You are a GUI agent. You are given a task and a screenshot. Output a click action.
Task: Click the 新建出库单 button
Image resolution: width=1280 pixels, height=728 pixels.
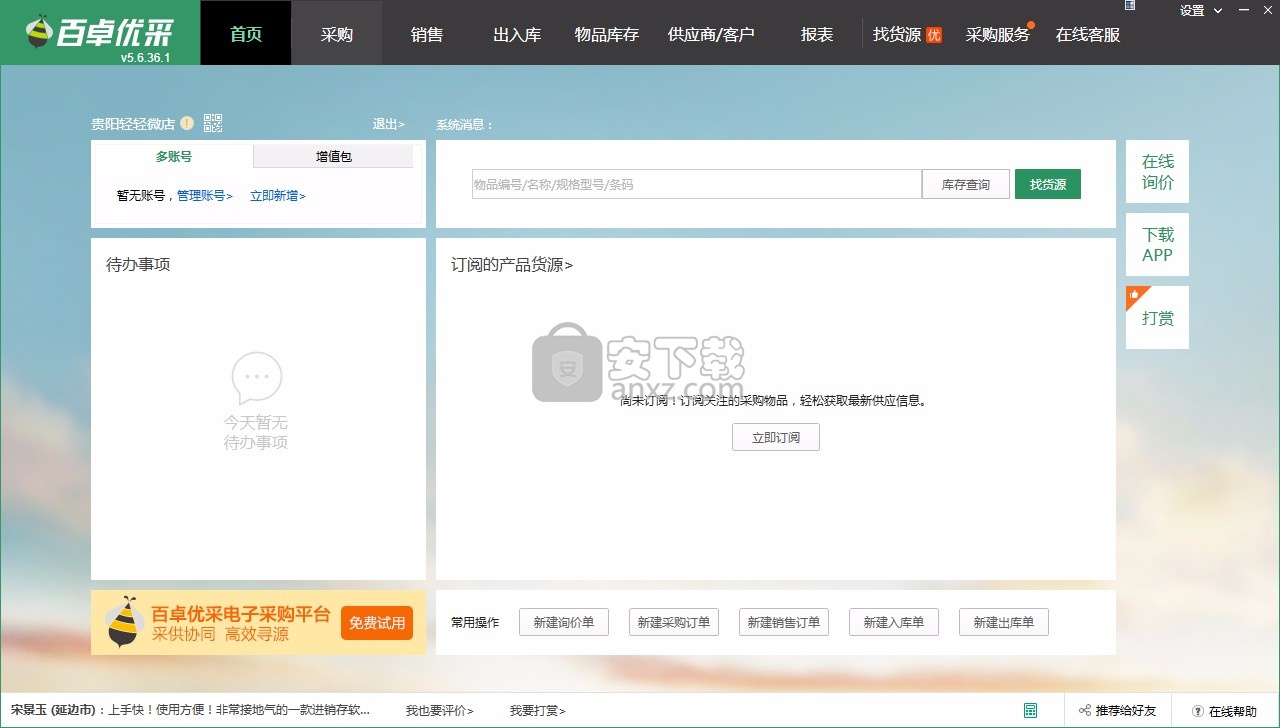coord(1004,622)
